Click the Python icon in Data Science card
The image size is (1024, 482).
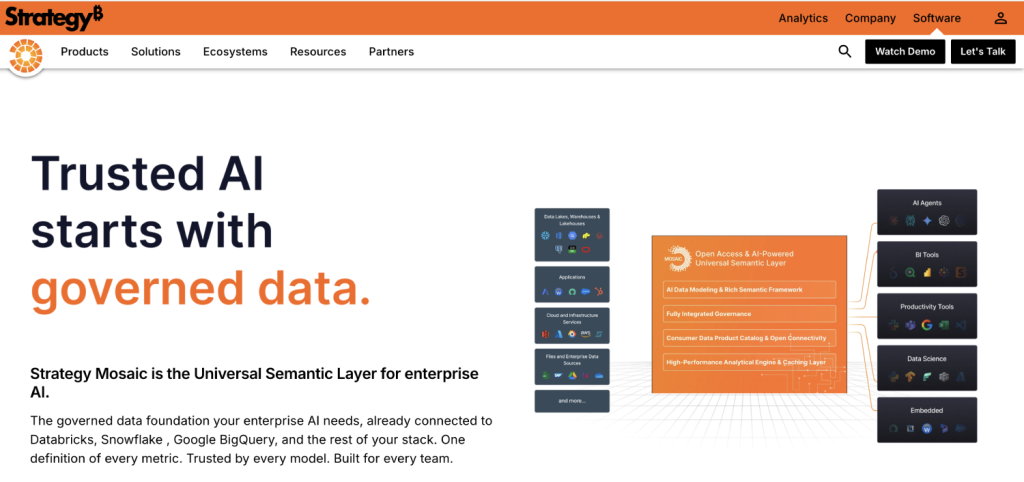click(893, 376)
